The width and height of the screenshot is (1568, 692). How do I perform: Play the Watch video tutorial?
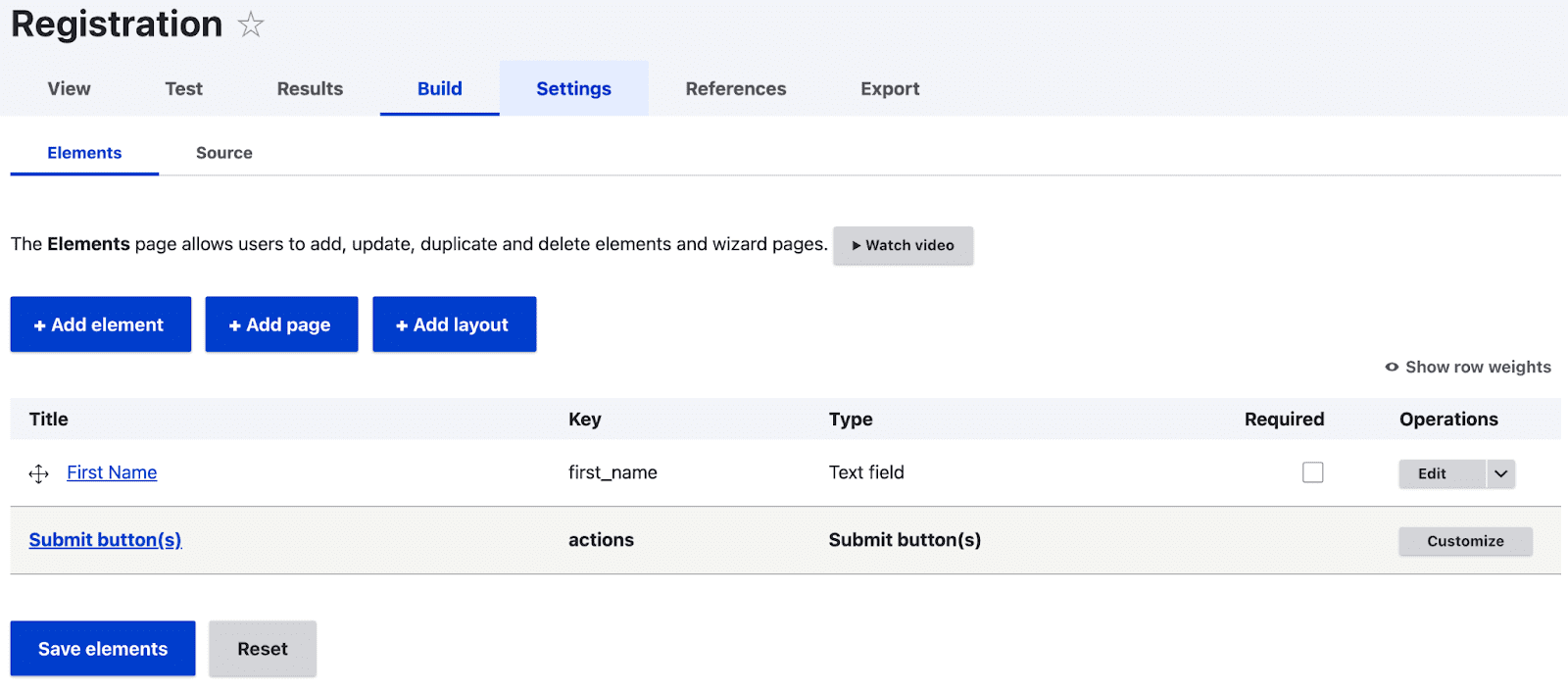pos(903,245)
